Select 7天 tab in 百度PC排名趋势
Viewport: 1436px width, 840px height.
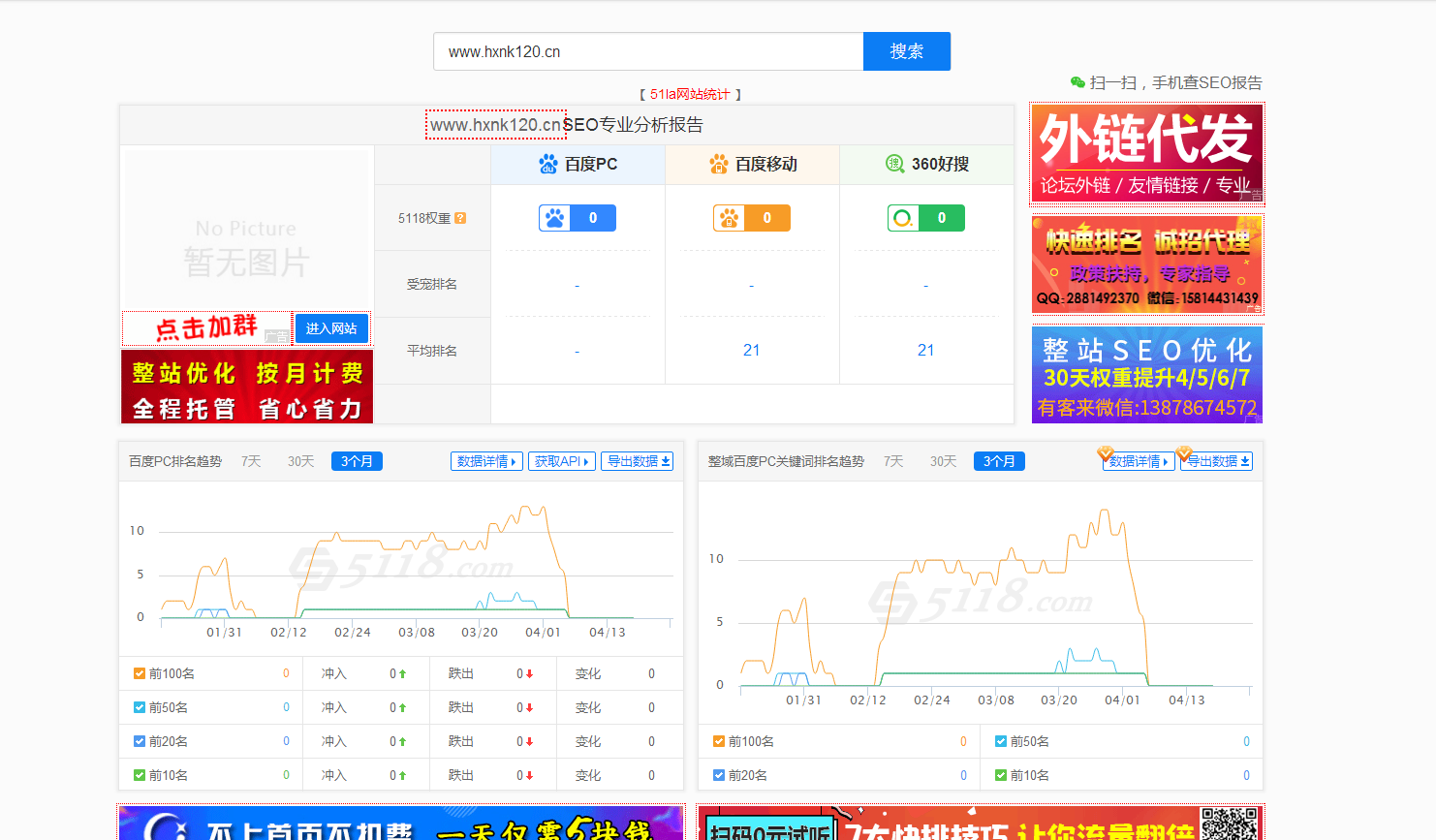251,461
